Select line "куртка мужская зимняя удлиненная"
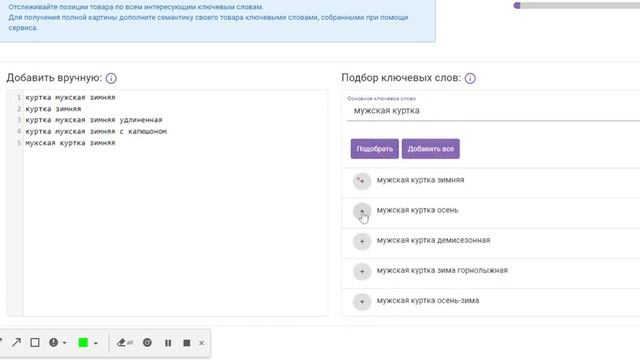 point(94,120)
